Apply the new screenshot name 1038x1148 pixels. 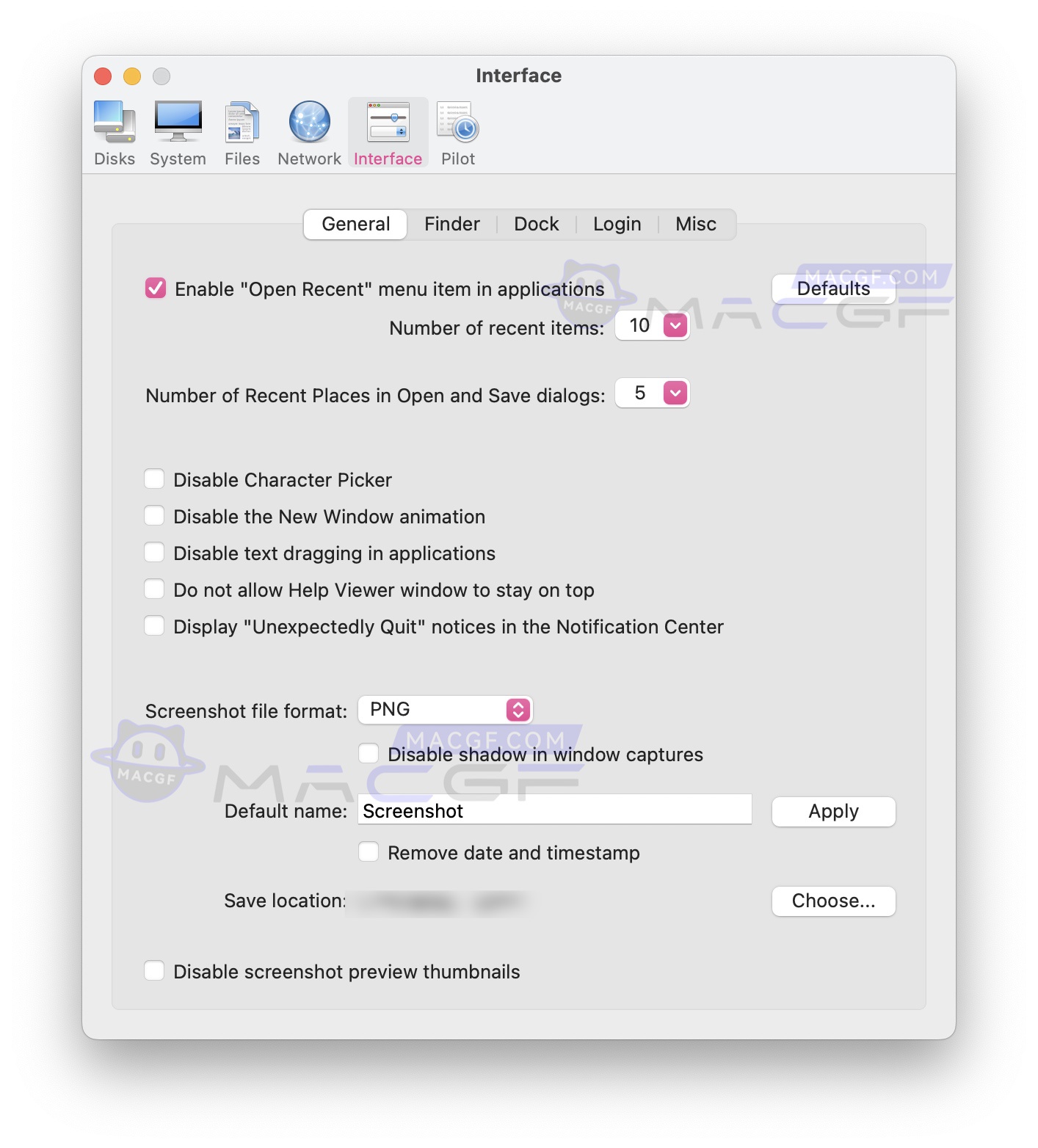[x=833, y=811]
